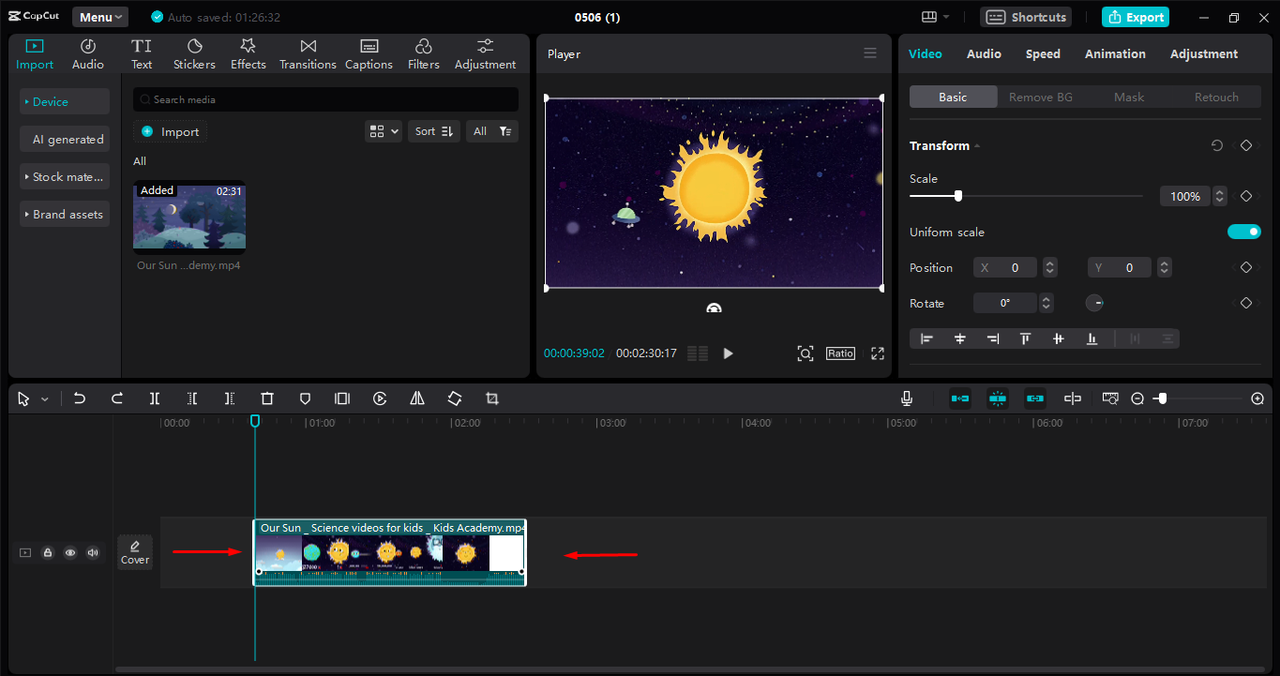The image size is (1280, 676).
Task: Select Device media source
Action: pos(65,102)
